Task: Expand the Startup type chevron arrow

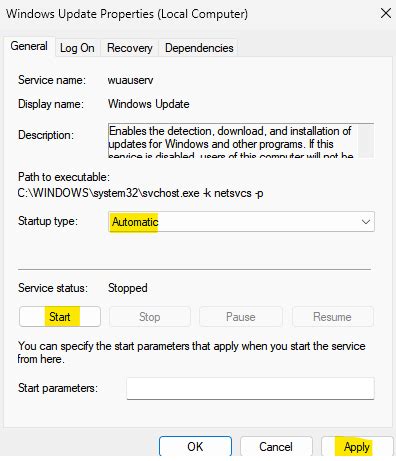Action: click(366, 222)
